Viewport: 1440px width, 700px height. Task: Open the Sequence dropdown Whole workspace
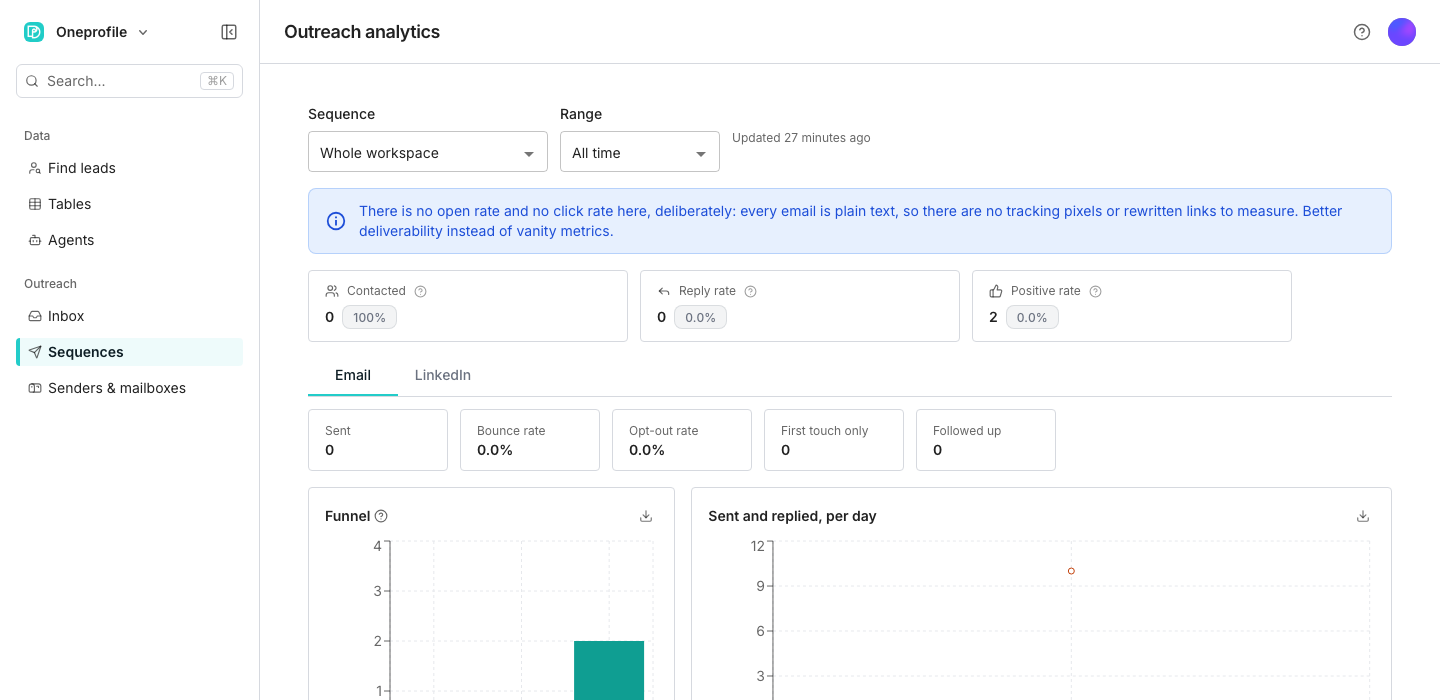428,152
